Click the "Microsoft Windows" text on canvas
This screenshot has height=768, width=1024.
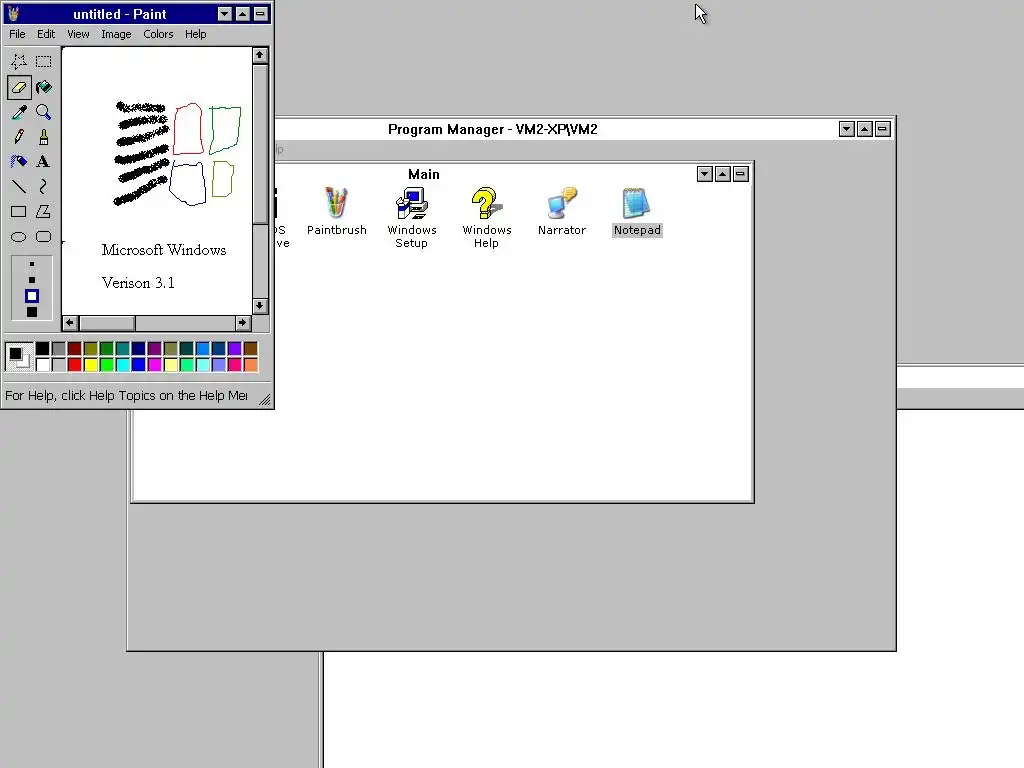click(x=164, y=250)
